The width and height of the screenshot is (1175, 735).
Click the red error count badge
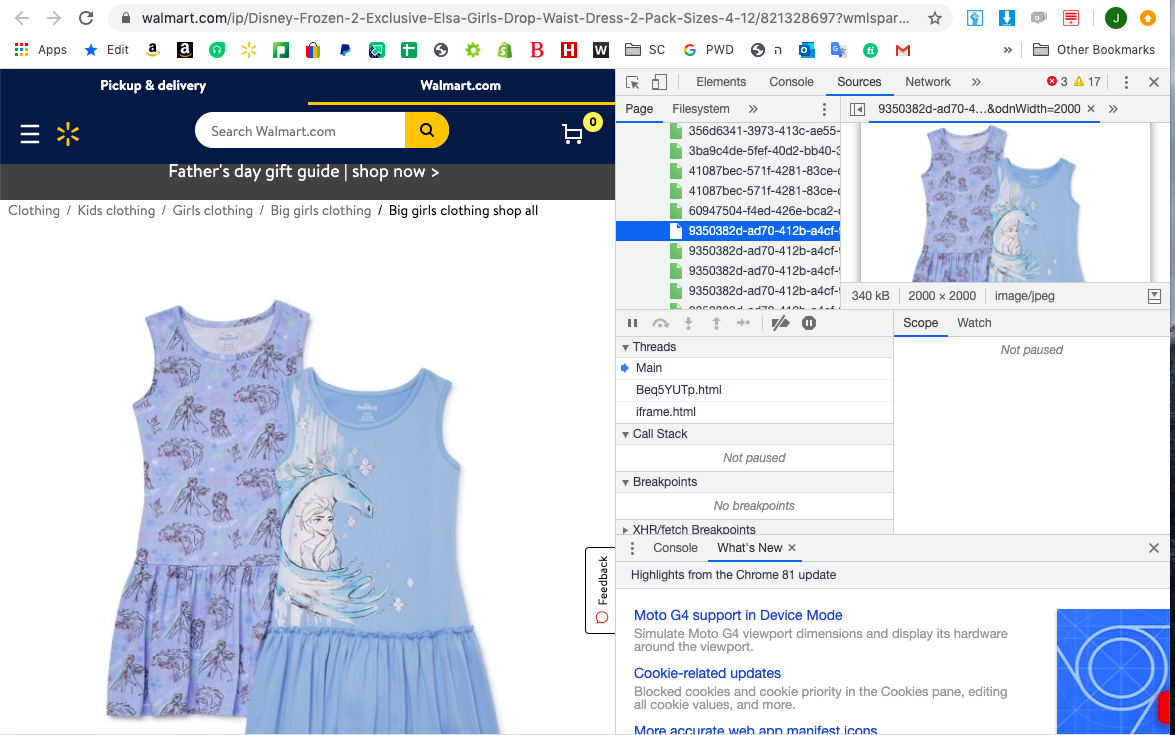click(1057, 82)
